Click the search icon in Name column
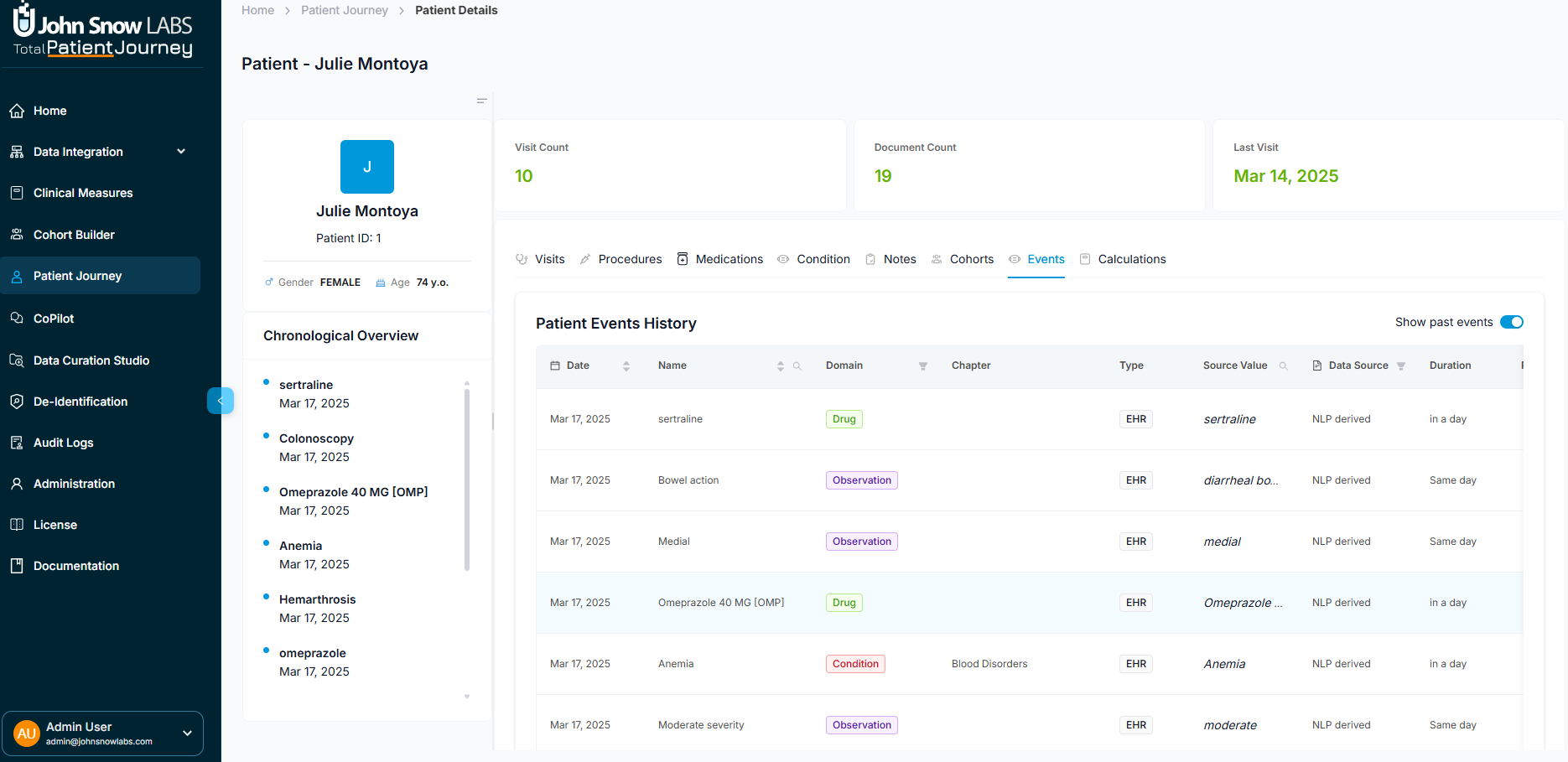Viewport: 1568px width, 762px height. pyautogui.click(x=797, y=366)
